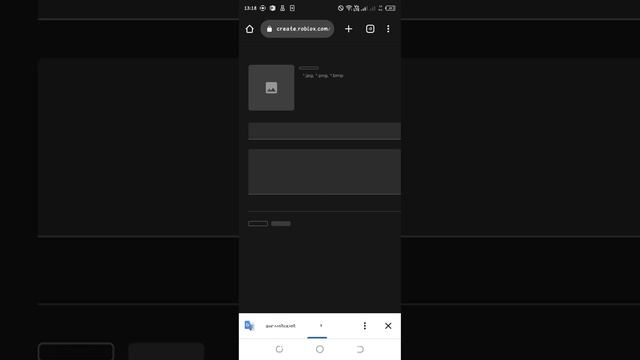Viewport: 640px width, 360px height.
Task: Tap the Android back navigation button
Action: pyautogui.click(x=360, y=349)
